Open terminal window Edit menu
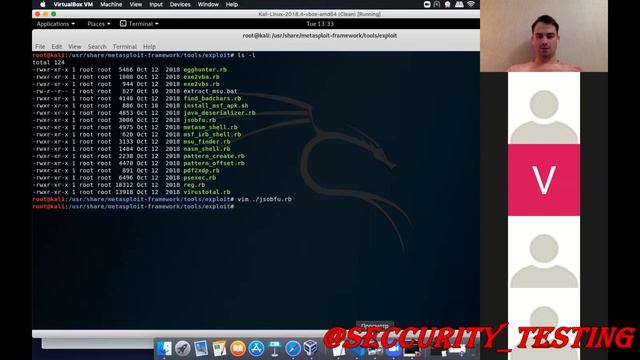 57,47
